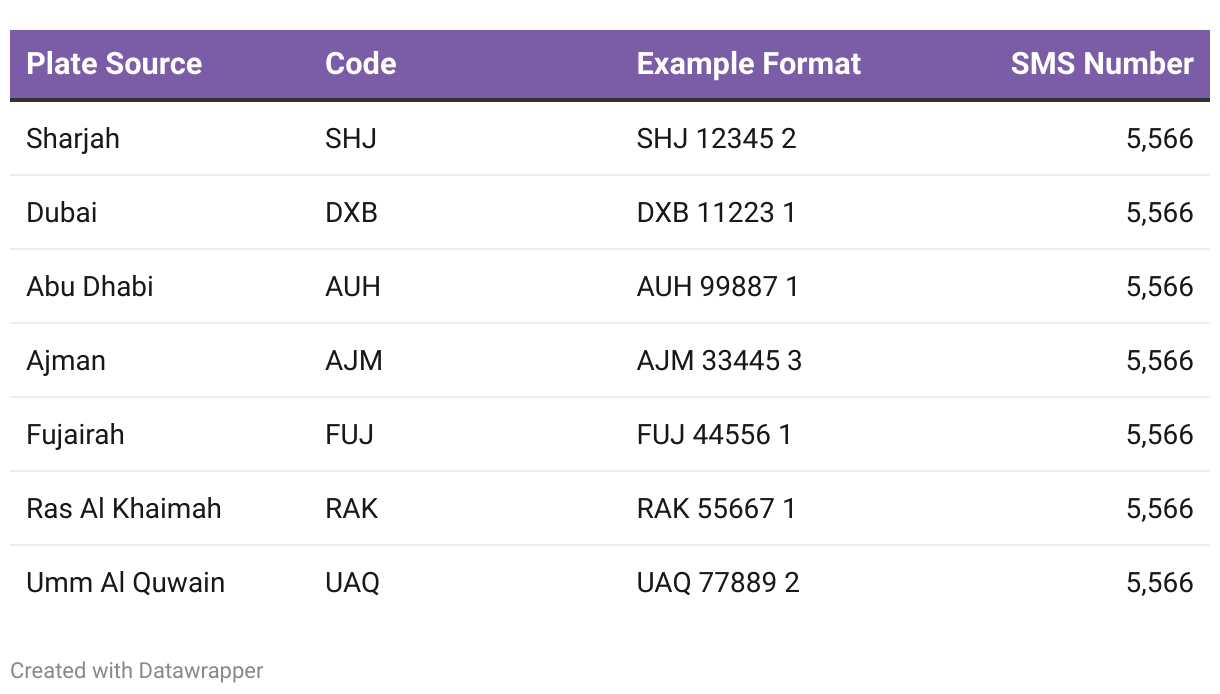Click the SMS Number column header
Image resolution: width=1220 pixels, height=694 pixels.
[1102, 64]
